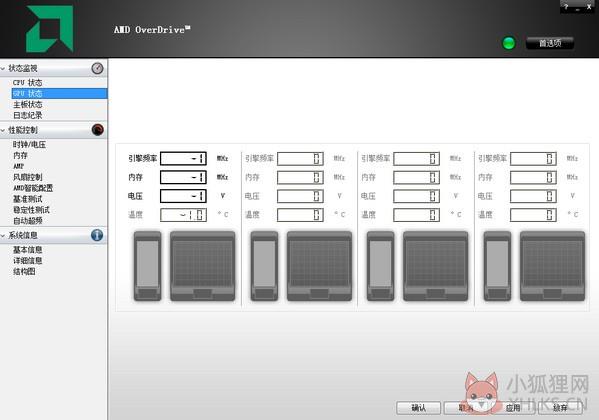Open 内存 under 性能控制
The height and width of the screenshot is (420, 599).
[20, 156]
